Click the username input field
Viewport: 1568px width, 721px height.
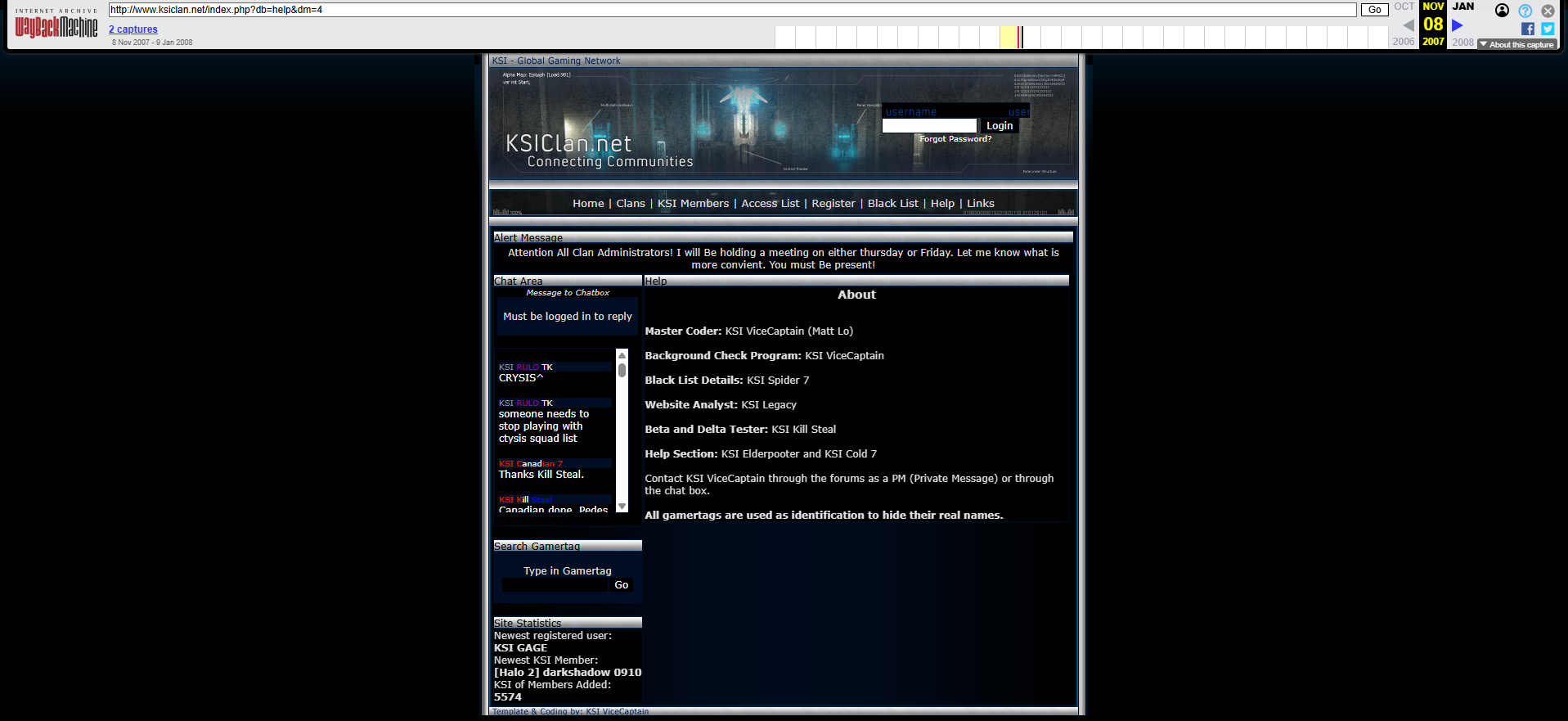928,126
